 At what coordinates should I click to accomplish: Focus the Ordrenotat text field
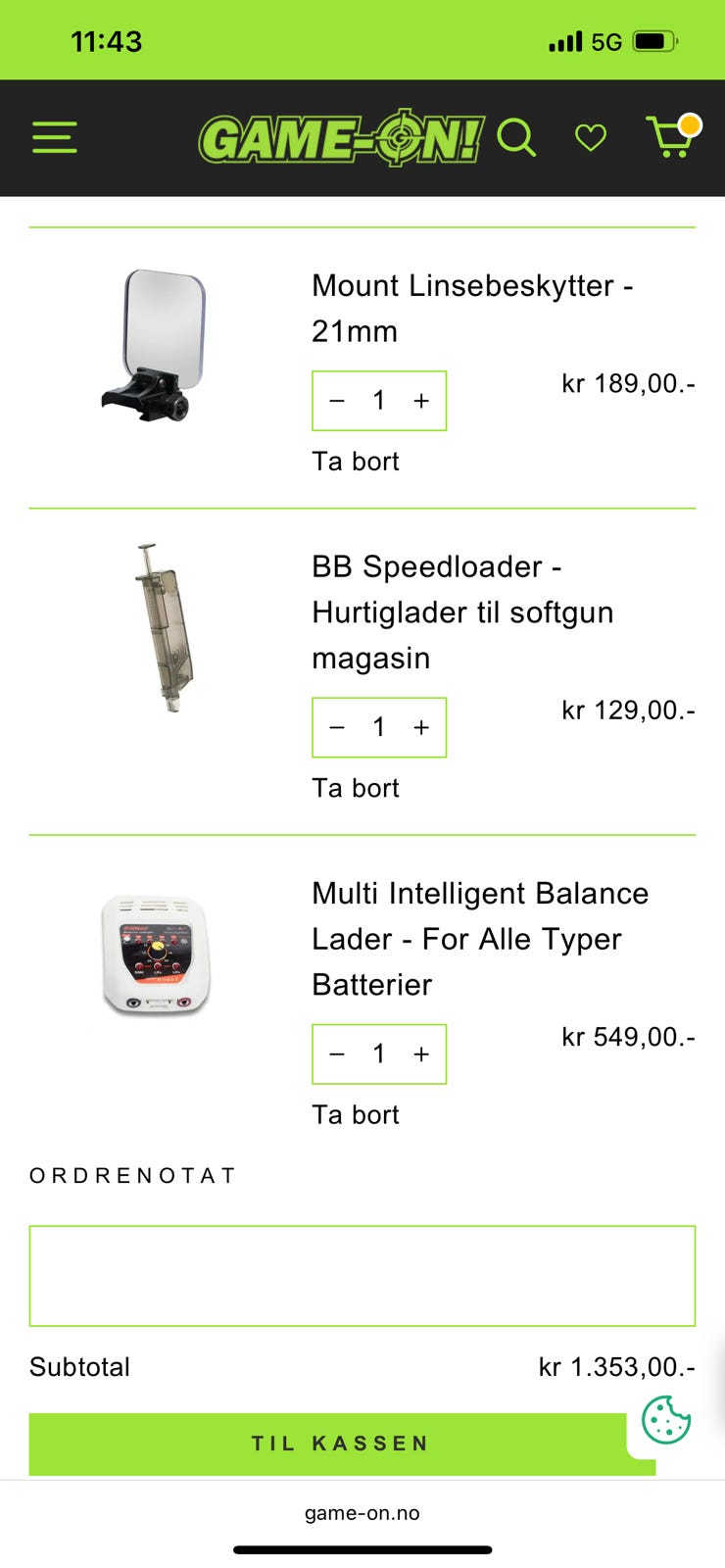pos(362,1276)
